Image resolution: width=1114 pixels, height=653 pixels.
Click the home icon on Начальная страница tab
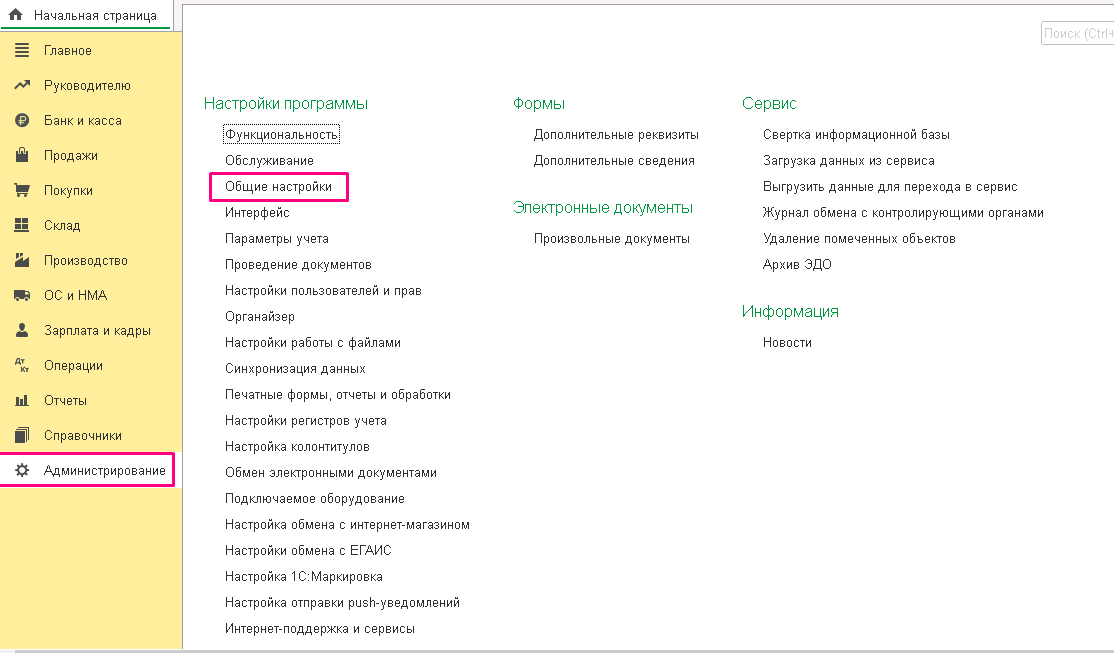(x=15, y=14)
